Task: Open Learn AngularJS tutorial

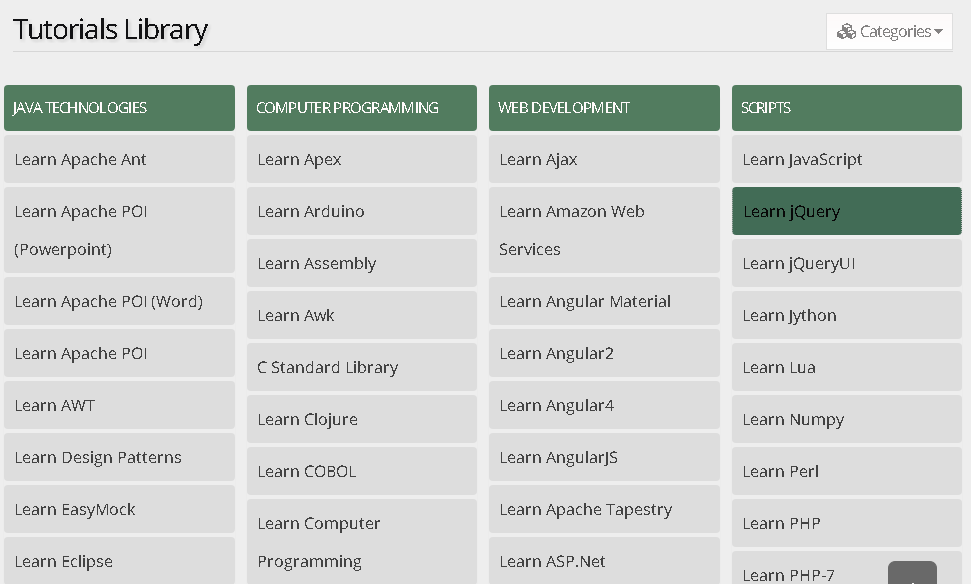Action: pyautogui.click(x=604, y=457)
